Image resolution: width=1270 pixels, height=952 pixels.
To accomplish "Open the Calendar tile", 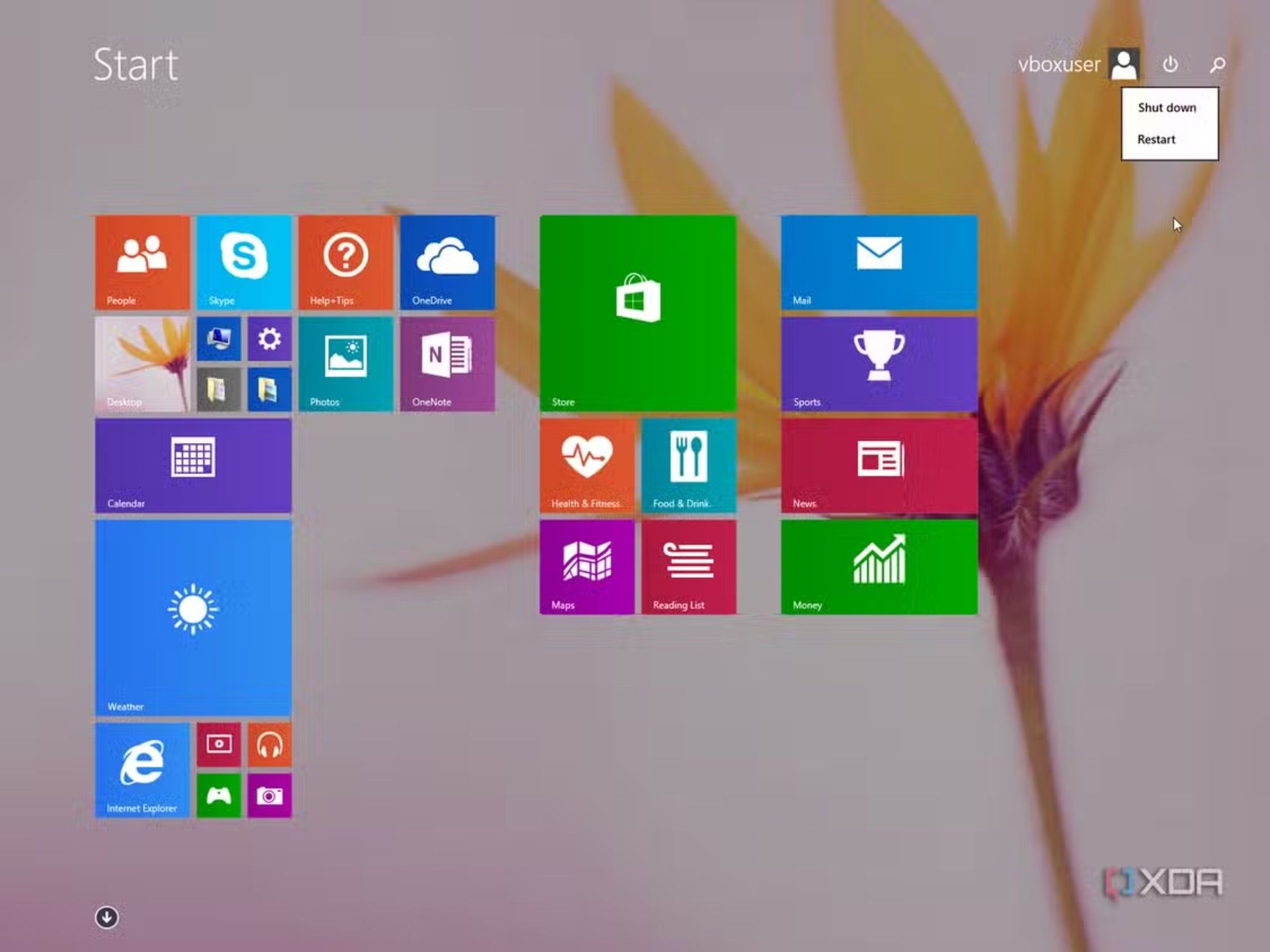I will (193, 465).
